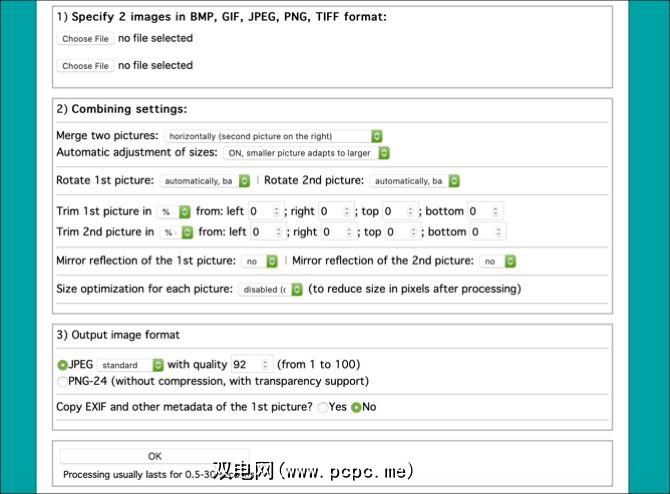Select the PNG-24 output format radio
The height and width of the screenshot is (494, 670).
pos(63,381)
